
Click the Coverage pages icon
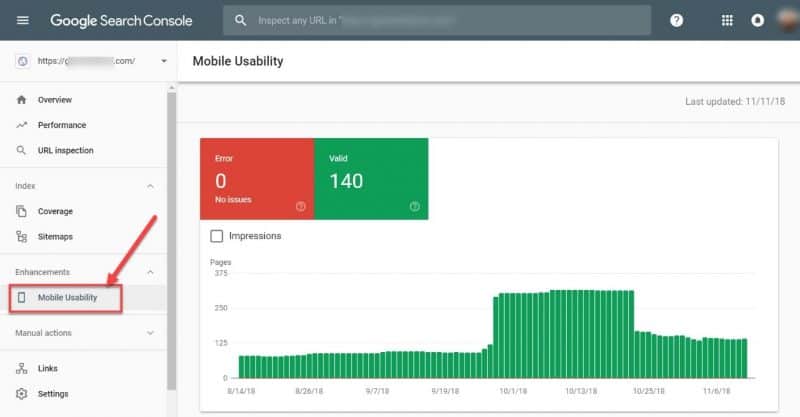coord(21,211)
